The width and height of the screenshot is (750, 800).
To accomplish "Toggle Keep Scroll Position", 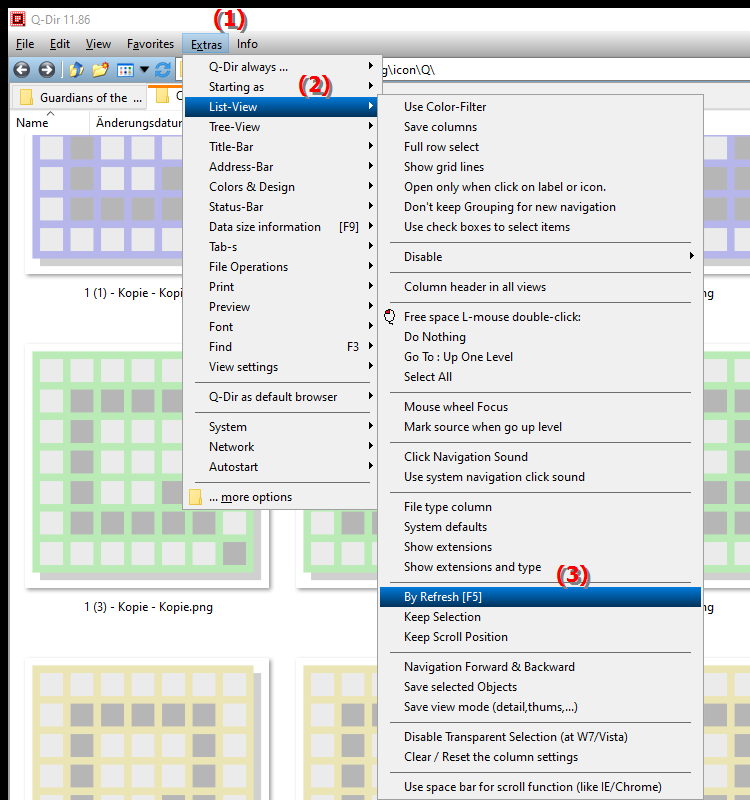I will pos(541,637).
